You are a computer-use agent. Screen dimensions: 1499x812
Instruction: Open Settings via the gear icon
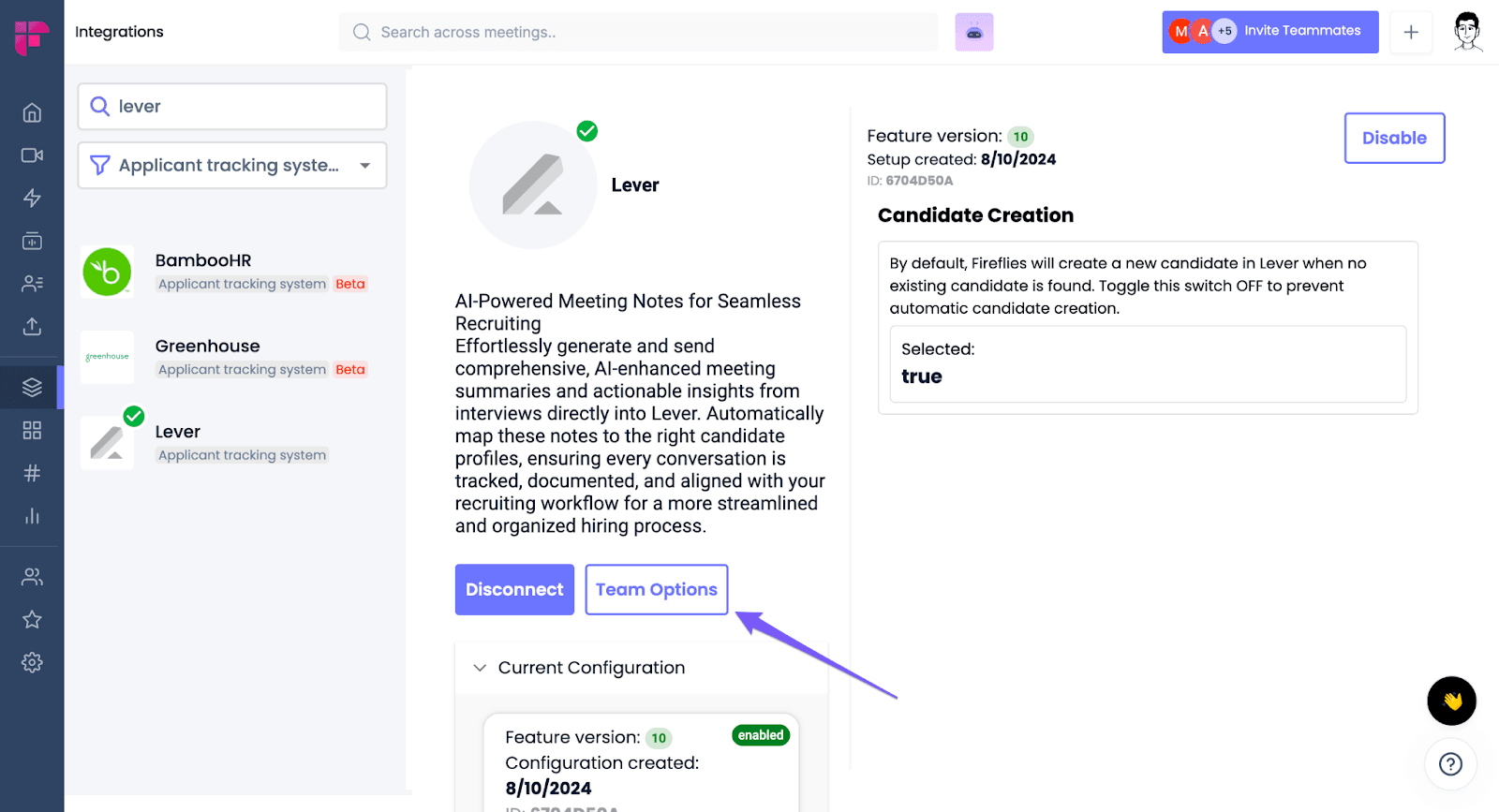[32, 662]
